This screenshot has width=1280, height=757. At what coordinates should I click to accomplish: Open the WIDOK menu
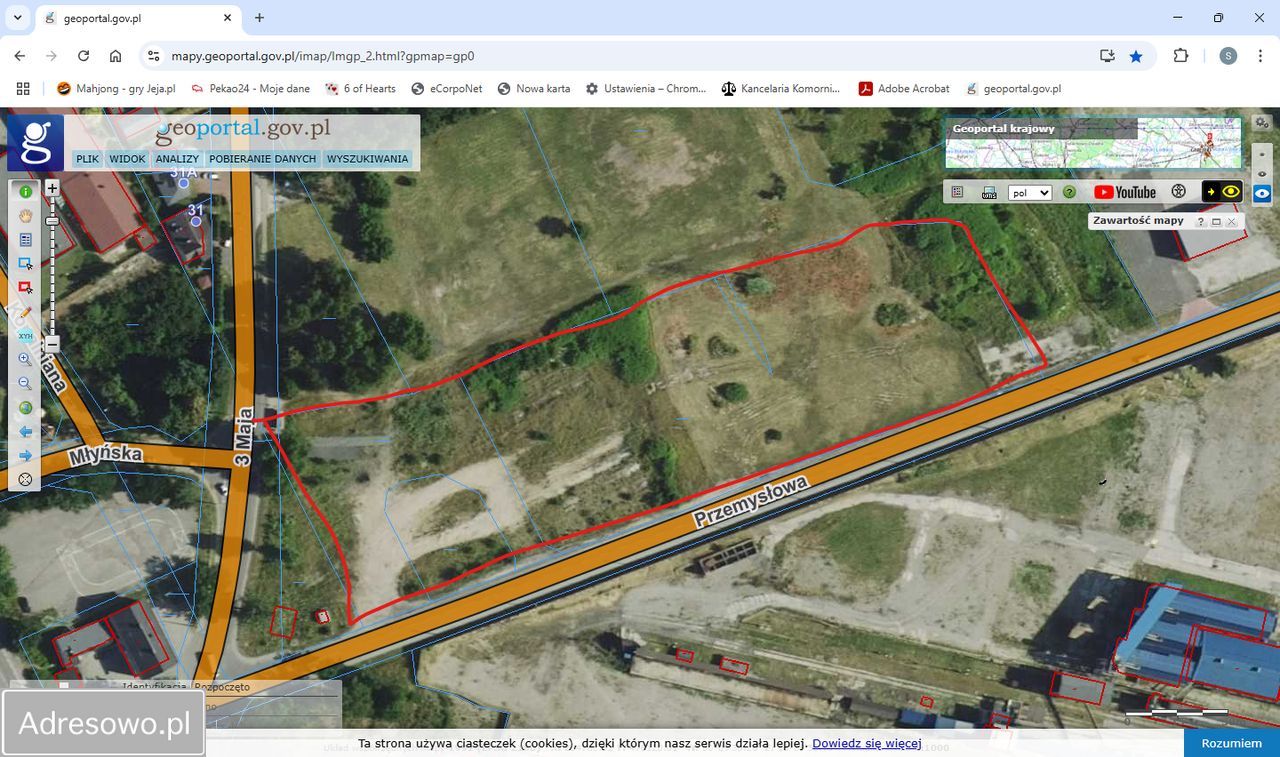point(128,159)
